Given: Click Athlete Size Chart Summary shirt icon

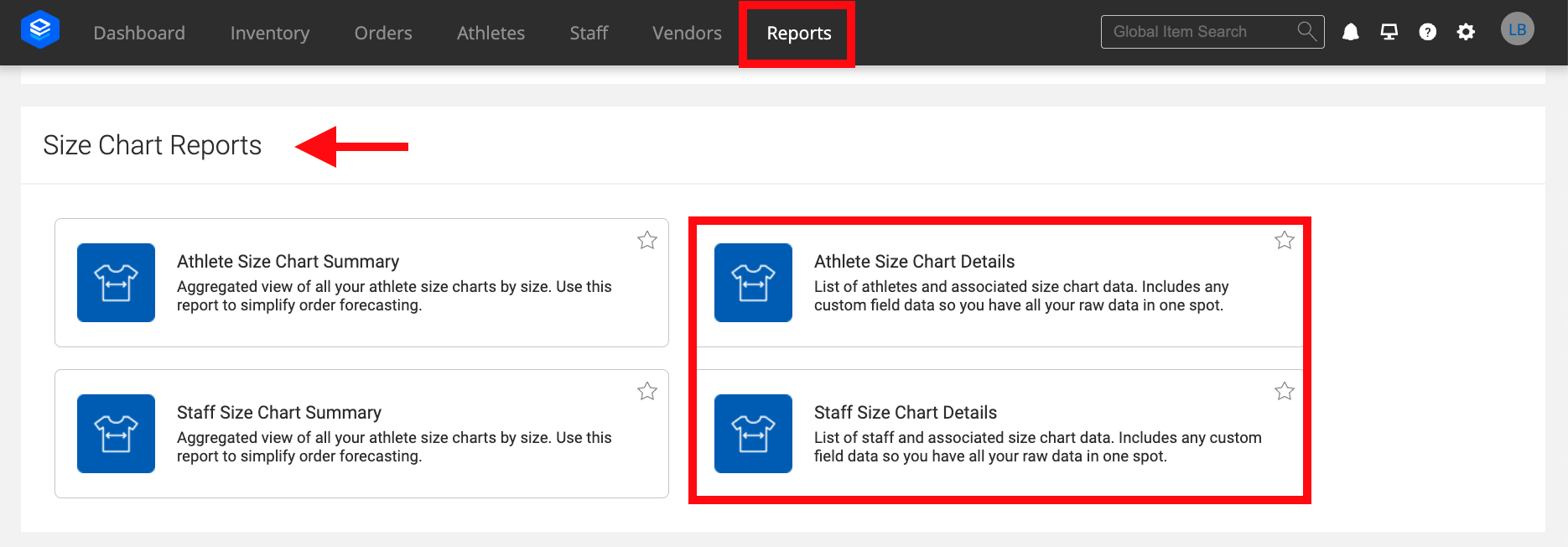Looking at the screenshot, I should point(116,283).
